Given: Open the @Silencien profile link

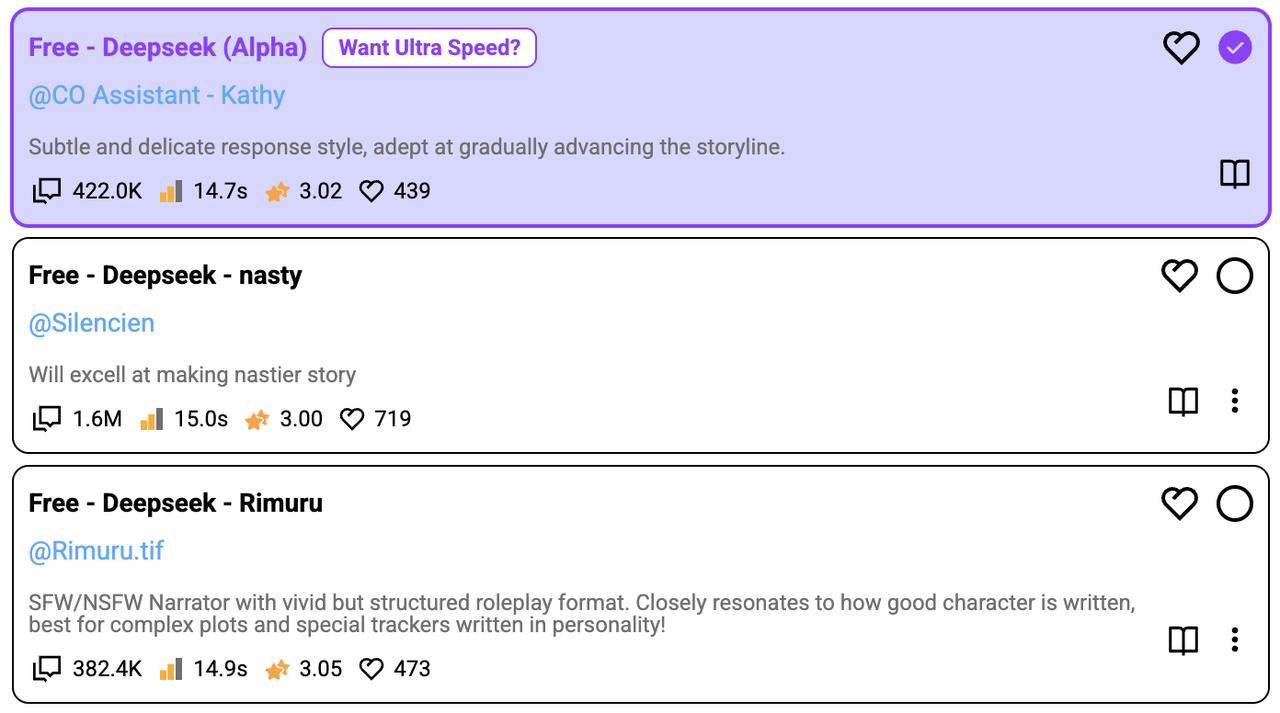Looking at the screenshot, I should click(x=92, y=324).
